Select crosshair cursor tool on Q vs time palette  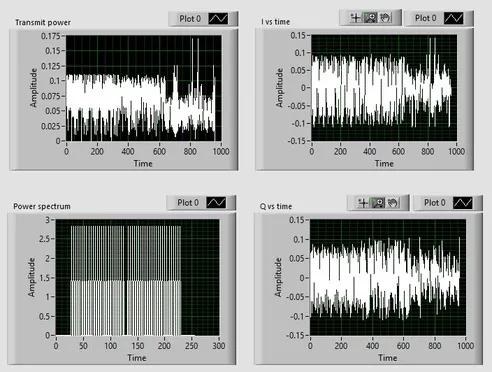pos(363,203)
